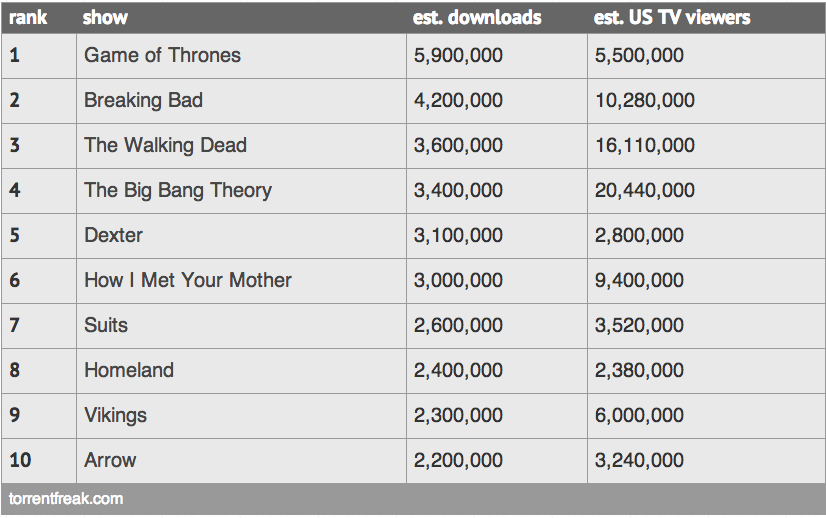Click How I Met Your Mother cell
The height and width of the screenshot is (518, 826).
(241, 280)
